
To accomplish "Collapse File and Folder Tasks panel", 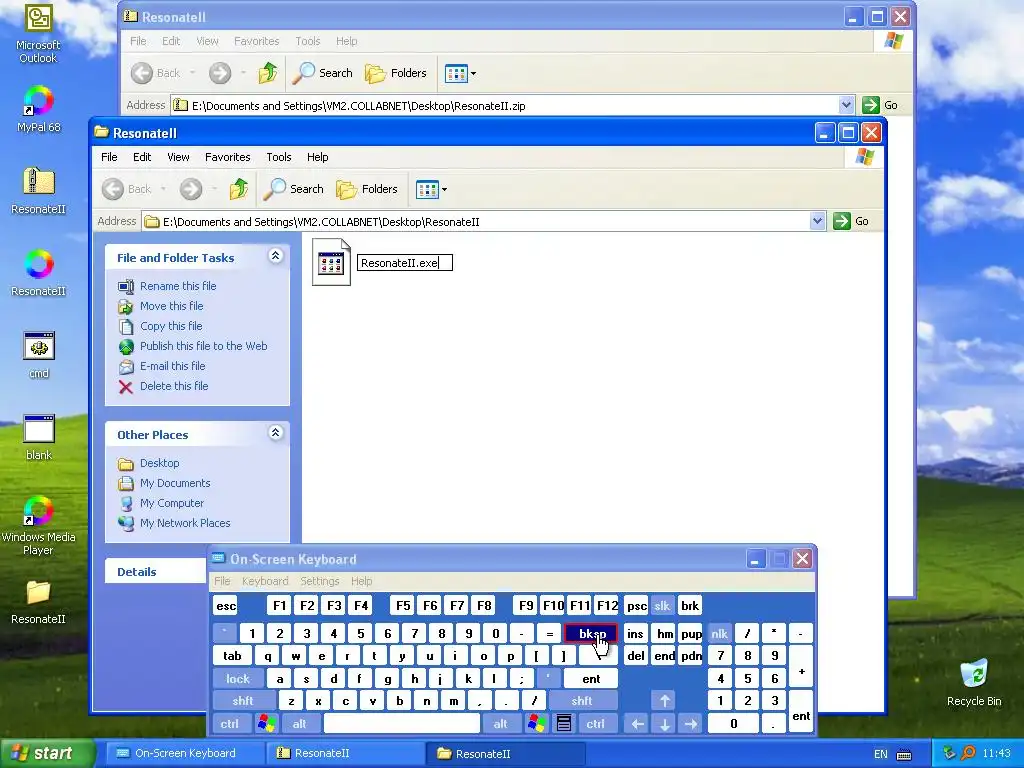I will (x=276, y=256).
